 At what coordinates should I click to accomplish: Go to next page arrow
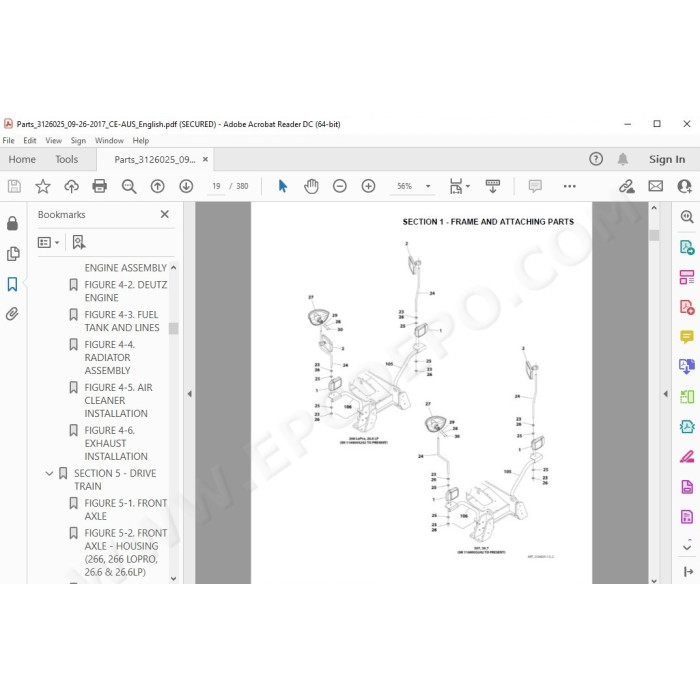coord(186,186)
